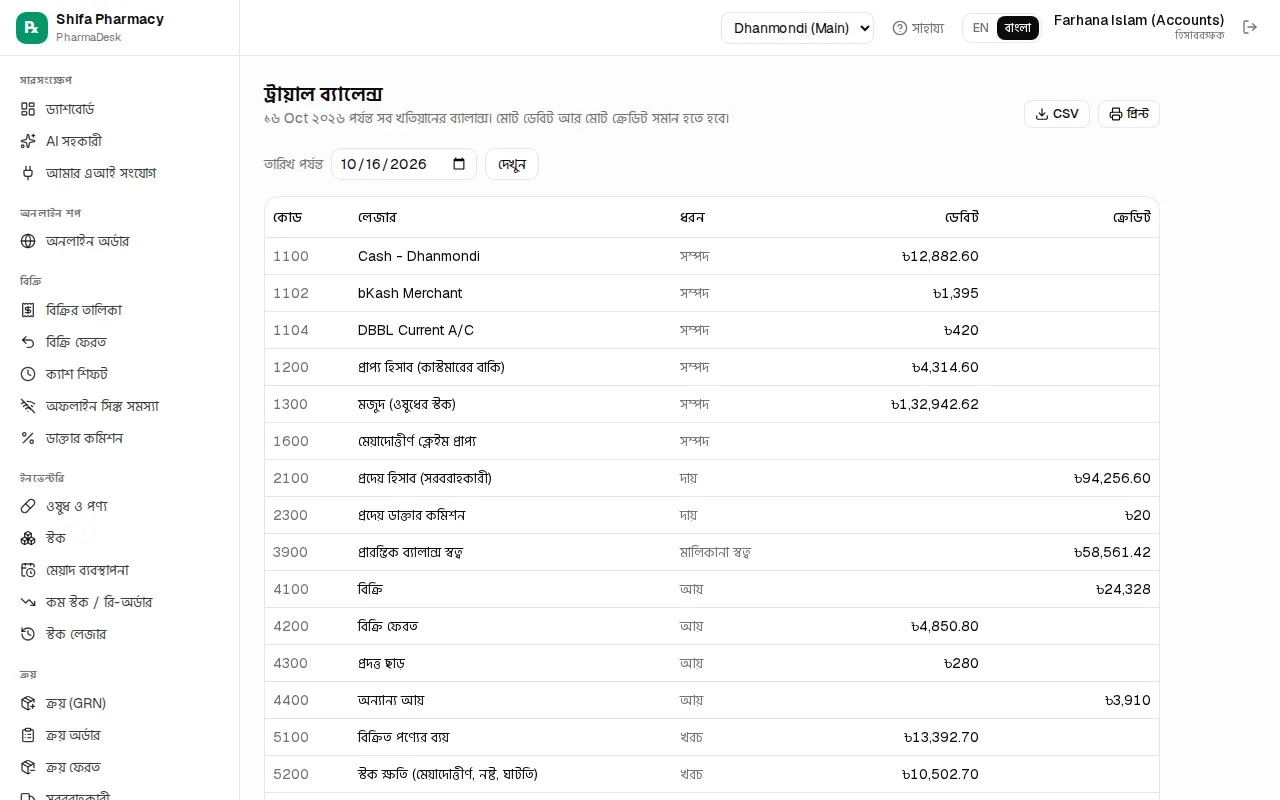Click account code 3900
Image resolution: width=1280 pixels, height=800 pixels.
click(x=291, y=552)
